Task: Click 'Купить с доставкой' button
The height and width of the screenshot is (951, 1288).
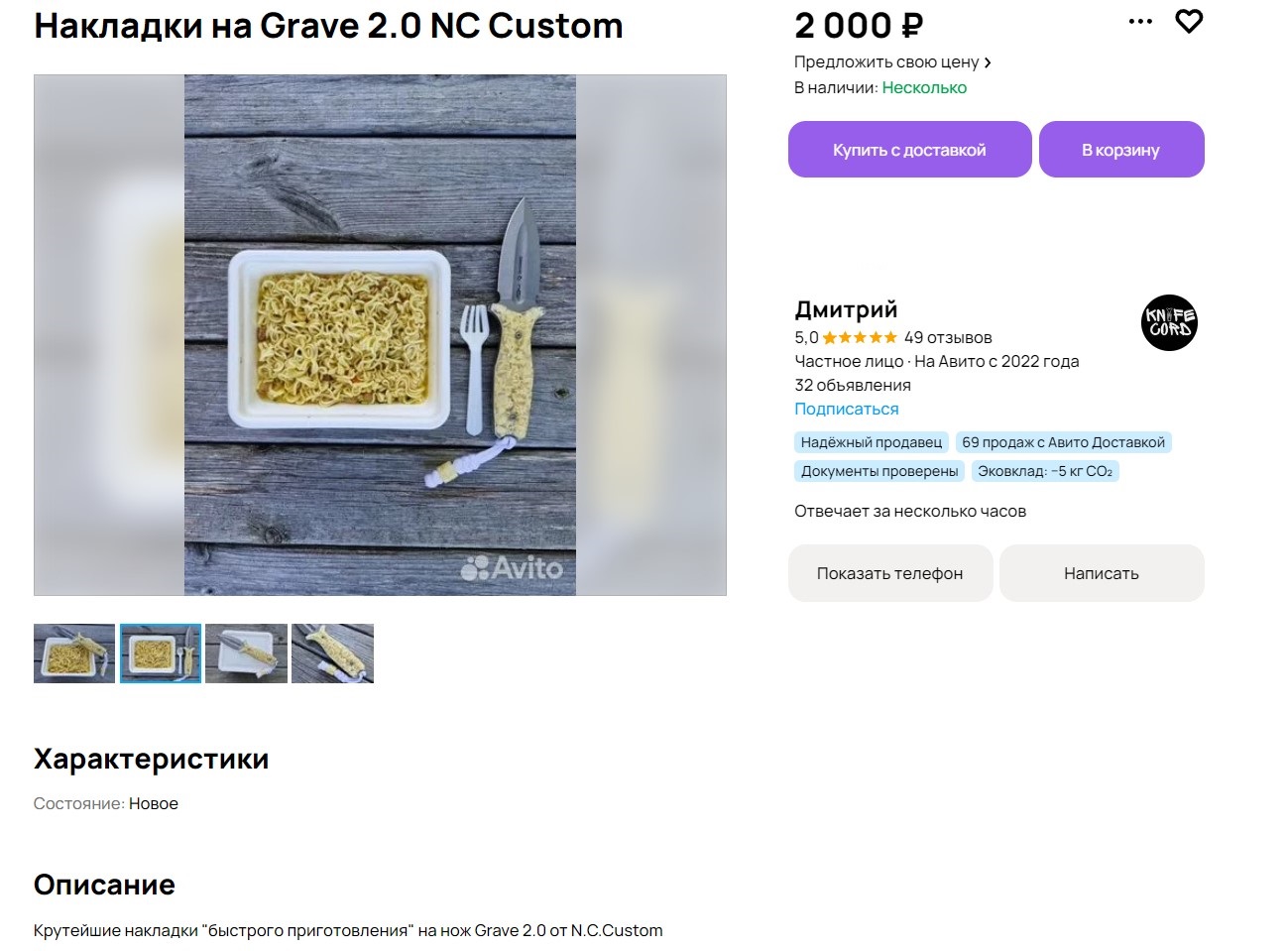Action: [x=909, y=150]
